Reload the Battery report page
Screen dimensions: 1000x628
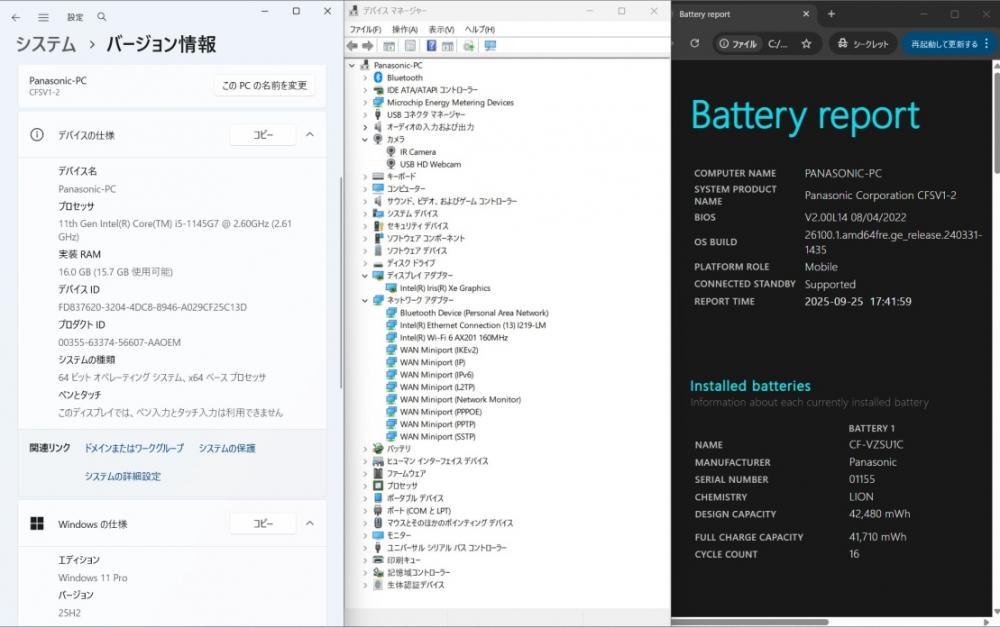pos(694,44)
